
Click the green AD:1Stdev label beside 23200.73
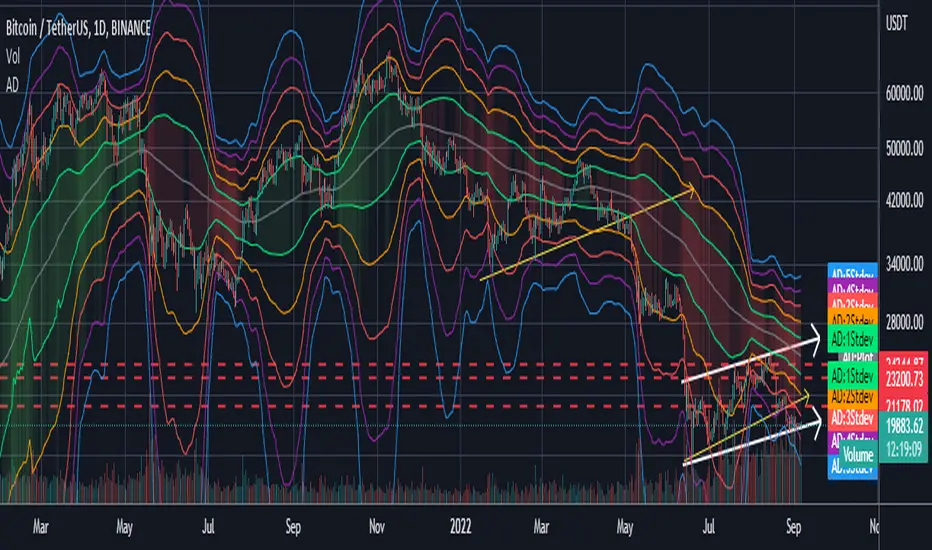(x=852, y=376)
